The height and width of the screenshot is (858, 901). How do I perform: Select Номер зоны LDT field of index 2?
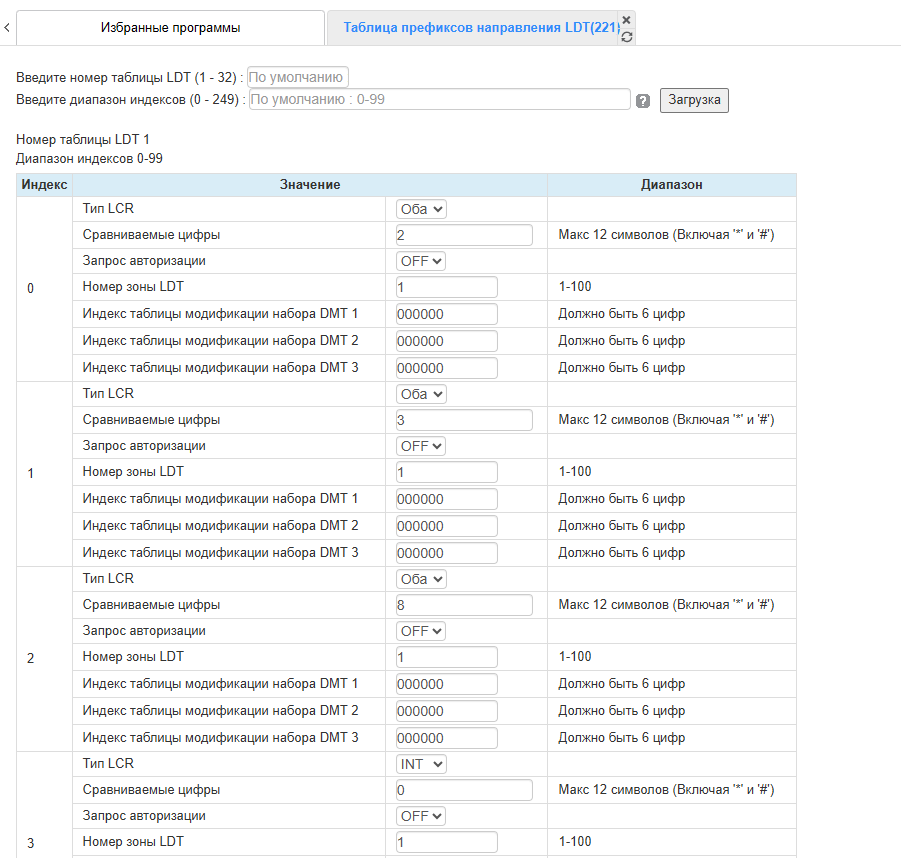pos(446,657)
